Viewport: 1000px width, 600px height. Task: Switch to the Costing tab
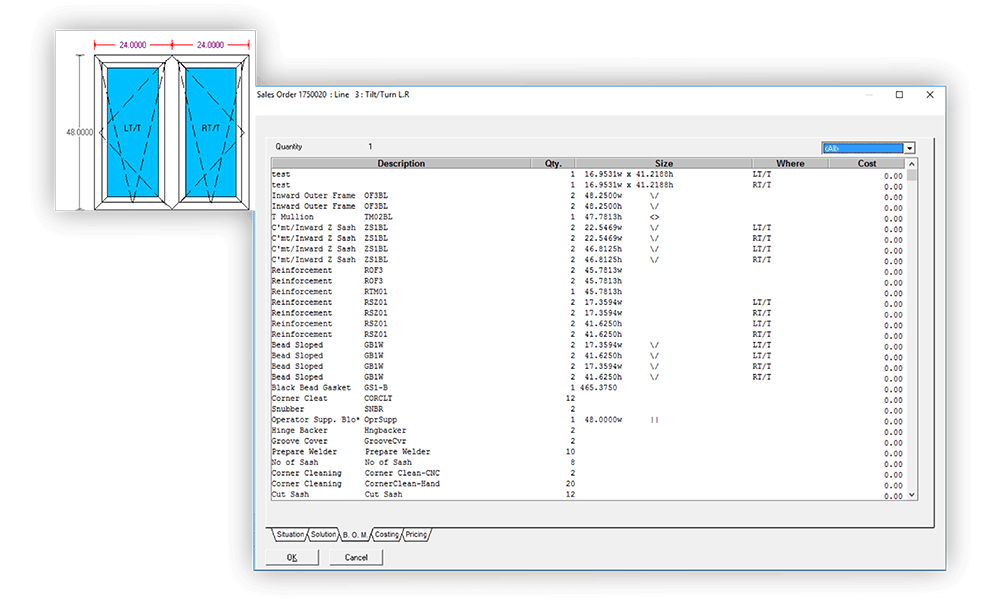pyautogui.click(x=386, y=535)
